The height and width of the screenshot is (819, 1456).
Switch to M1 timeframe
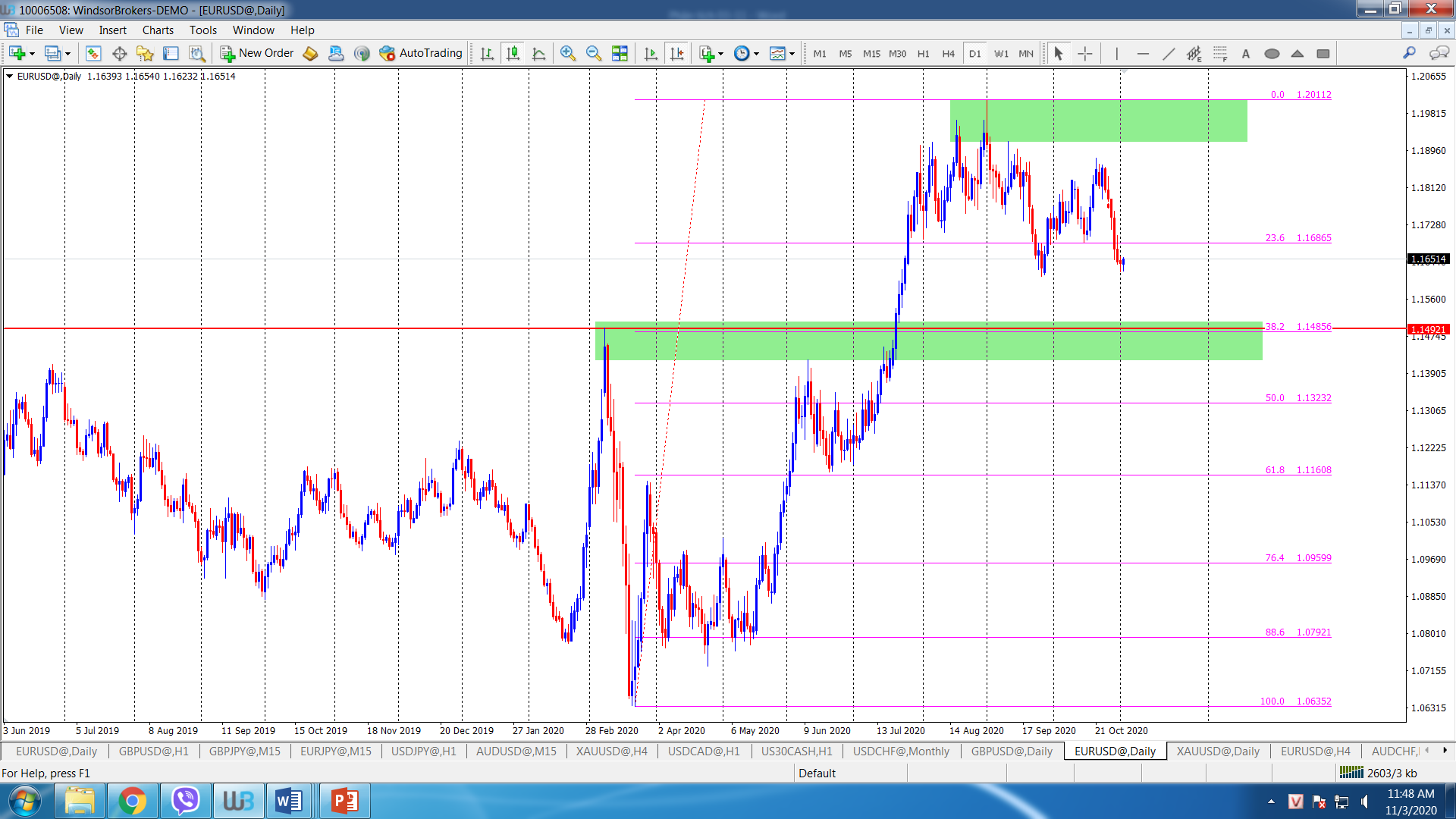[820, 53]
